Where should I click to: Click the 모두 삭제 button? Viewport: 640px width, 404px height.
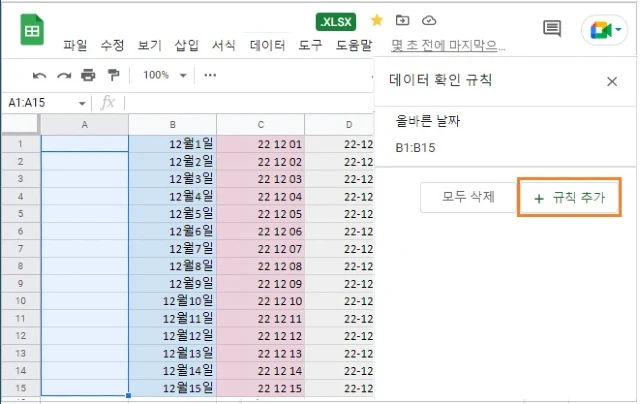click(x=468, y=197)
